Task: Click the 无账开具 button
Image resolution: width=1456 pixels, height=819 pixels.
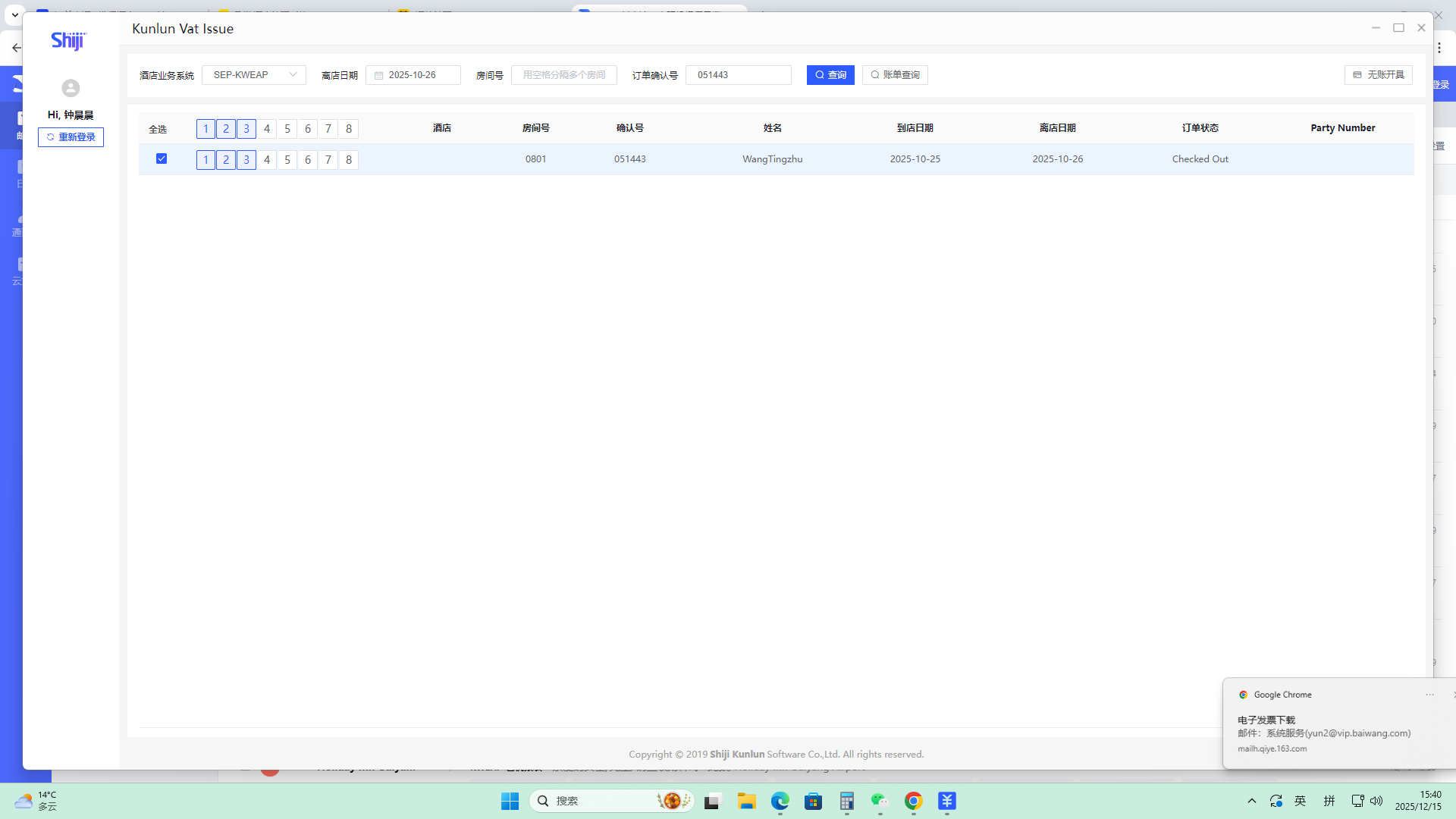Action: click(x=1378, y=75)
